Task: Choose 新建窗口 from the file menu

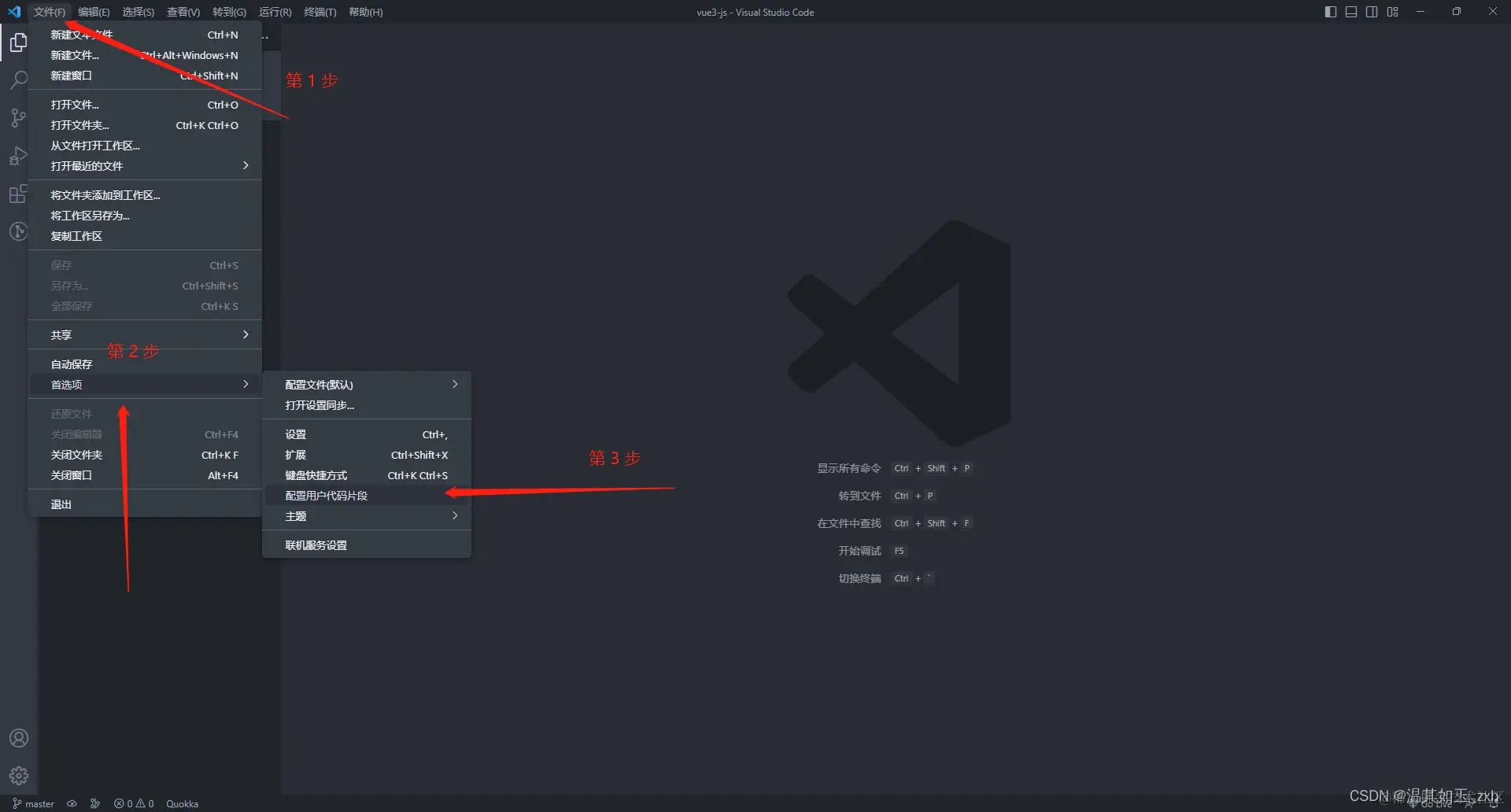Action: coord(145,76)
